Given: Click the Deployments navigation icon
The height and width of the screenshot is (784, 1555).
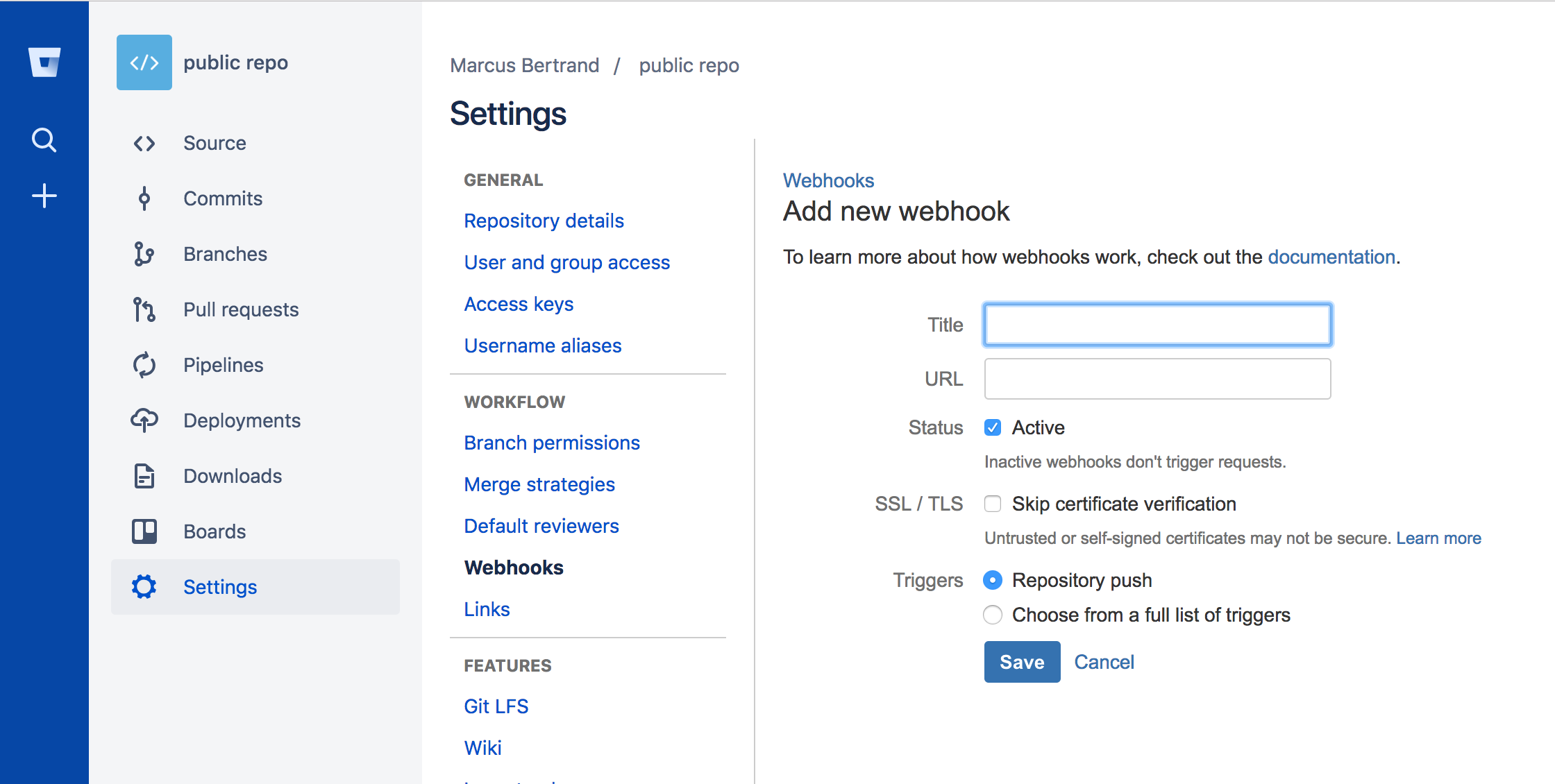Looking at the screenshot, I should click(x=144, y=420).
